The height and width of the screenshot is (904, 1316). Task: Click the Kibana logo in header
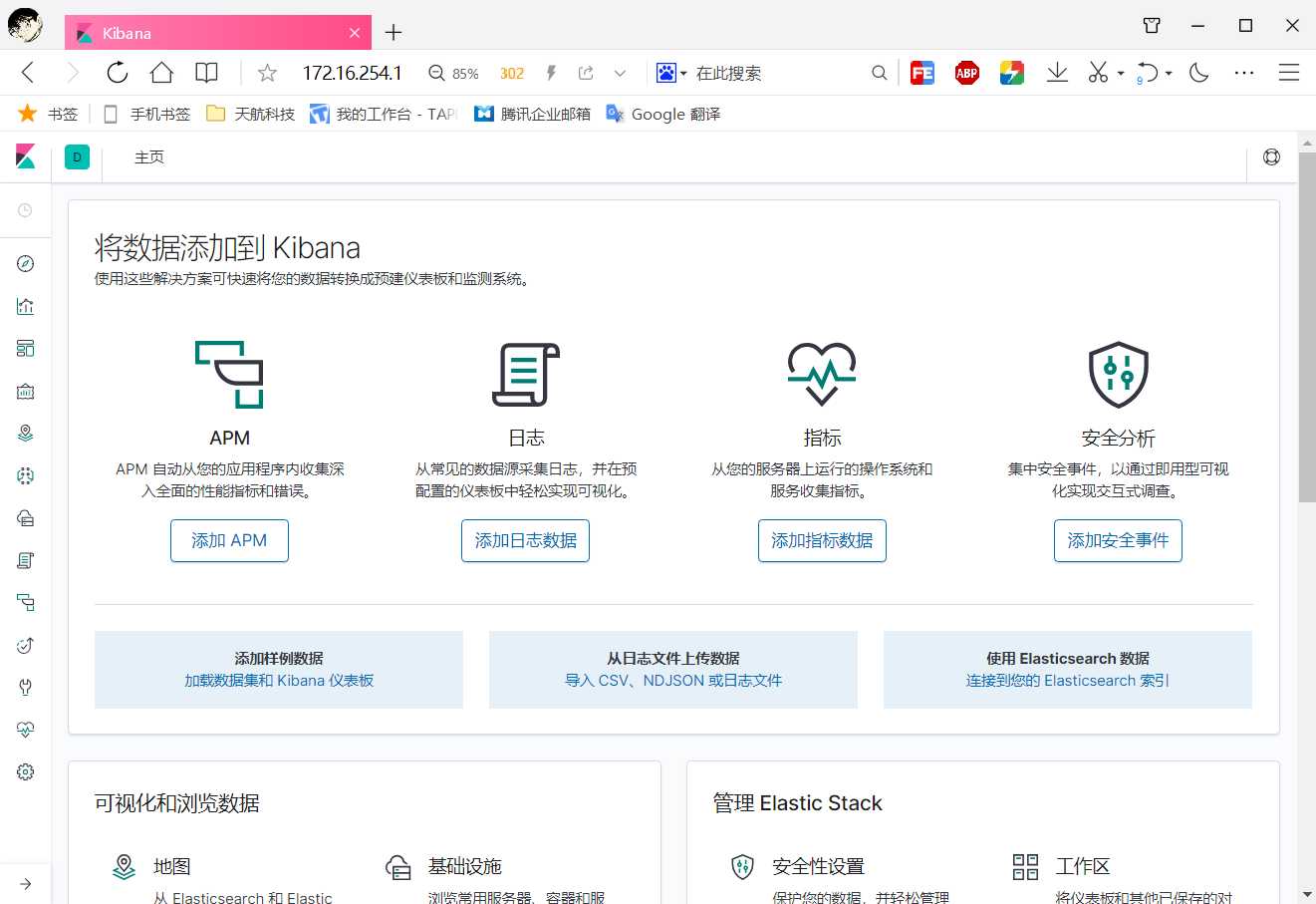(26, 156)
